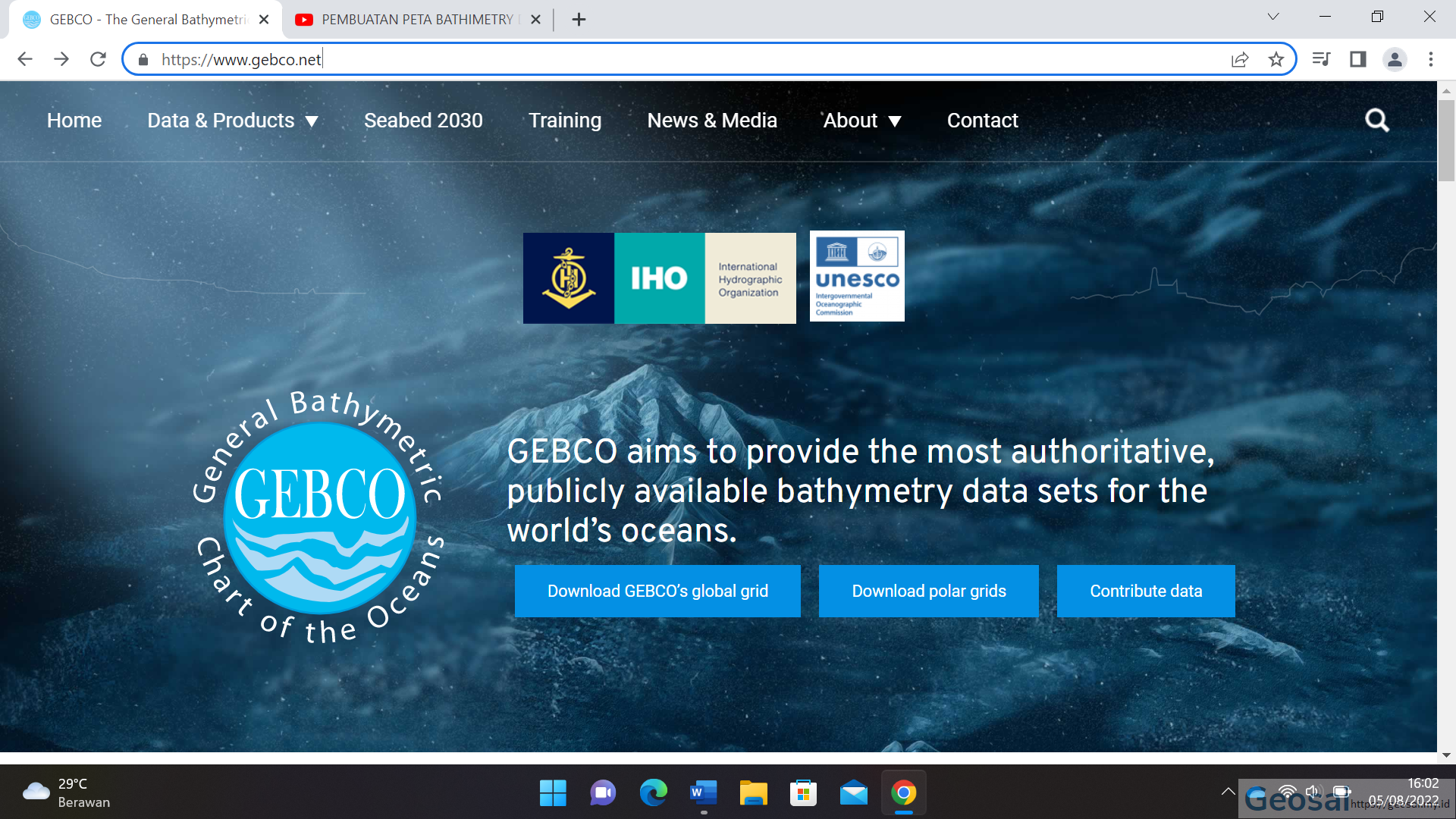Image resolution: width=1456 pixels, height=819 pixels.
Task: Open the tab search chevron
Action: tap(1273, 17)
